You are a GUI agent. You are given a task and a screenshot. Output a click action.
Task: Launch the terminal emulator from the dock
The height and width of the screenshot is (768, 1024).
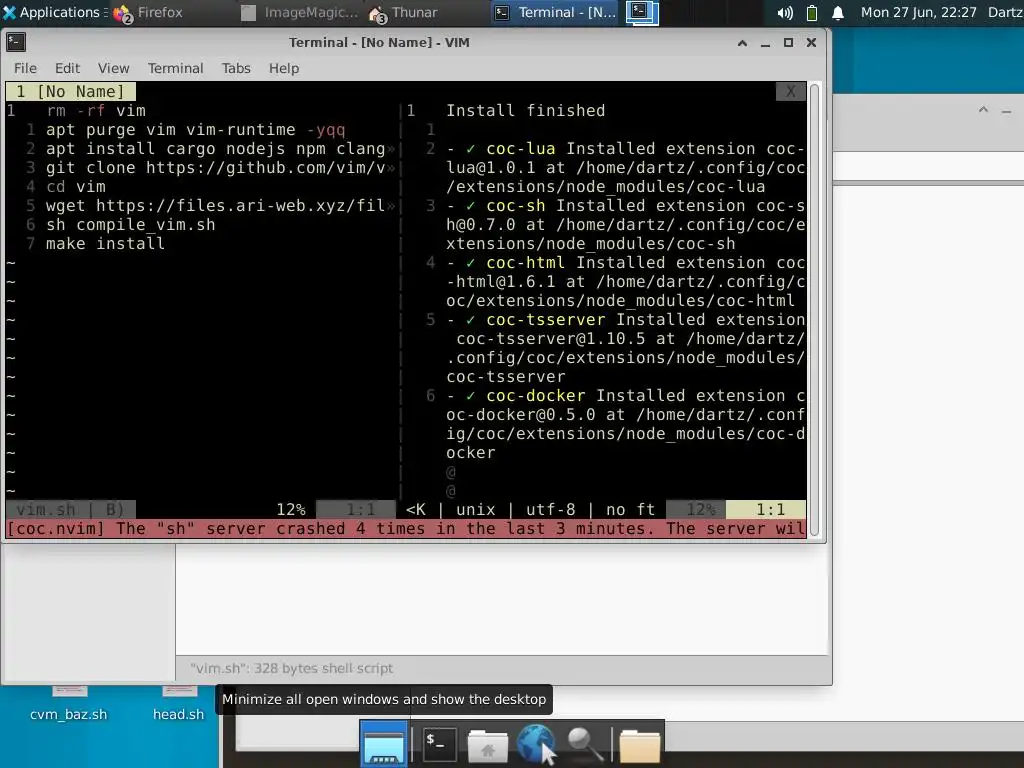(438, 743)
